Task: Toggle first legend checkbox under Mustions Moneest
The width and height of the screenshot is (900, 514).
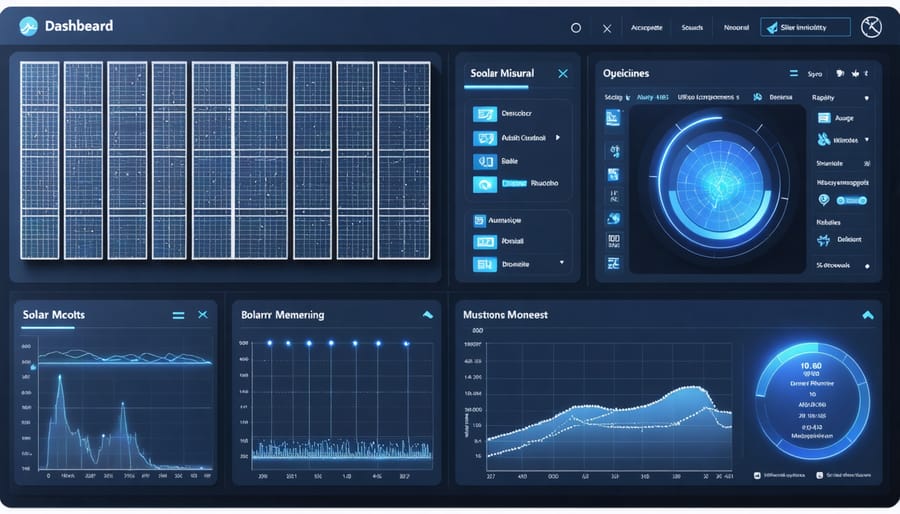Action: click(x=757, y=475)
